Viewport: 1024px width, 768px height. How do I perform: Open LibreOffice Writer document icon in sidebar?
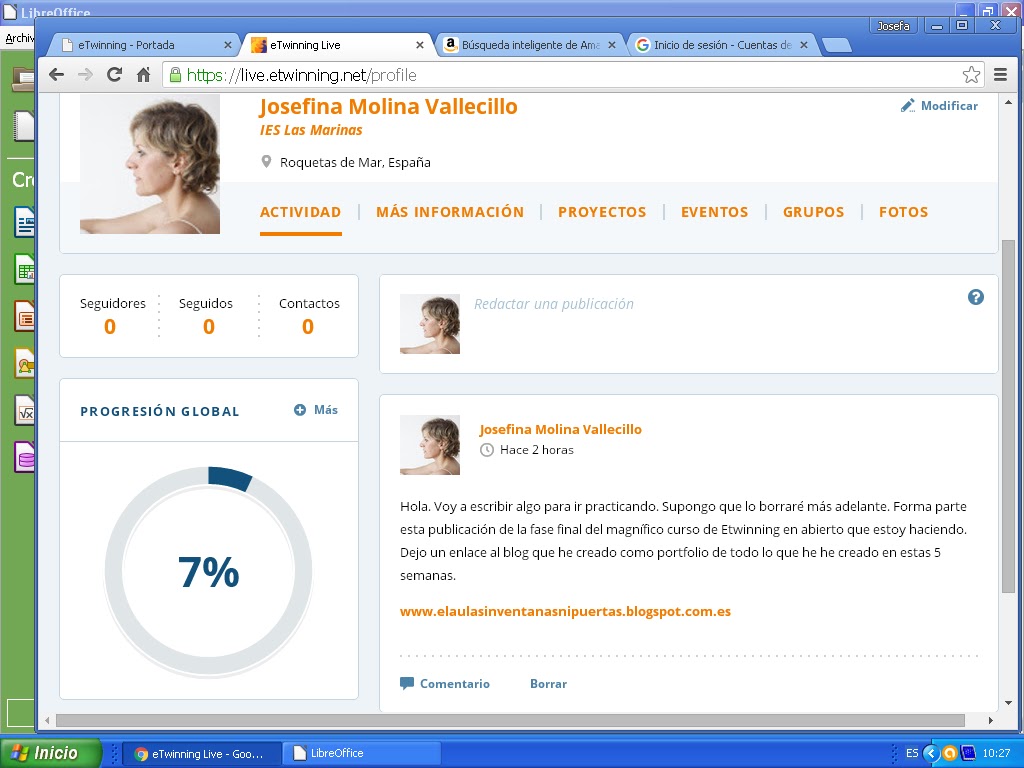tap(24, 222)
